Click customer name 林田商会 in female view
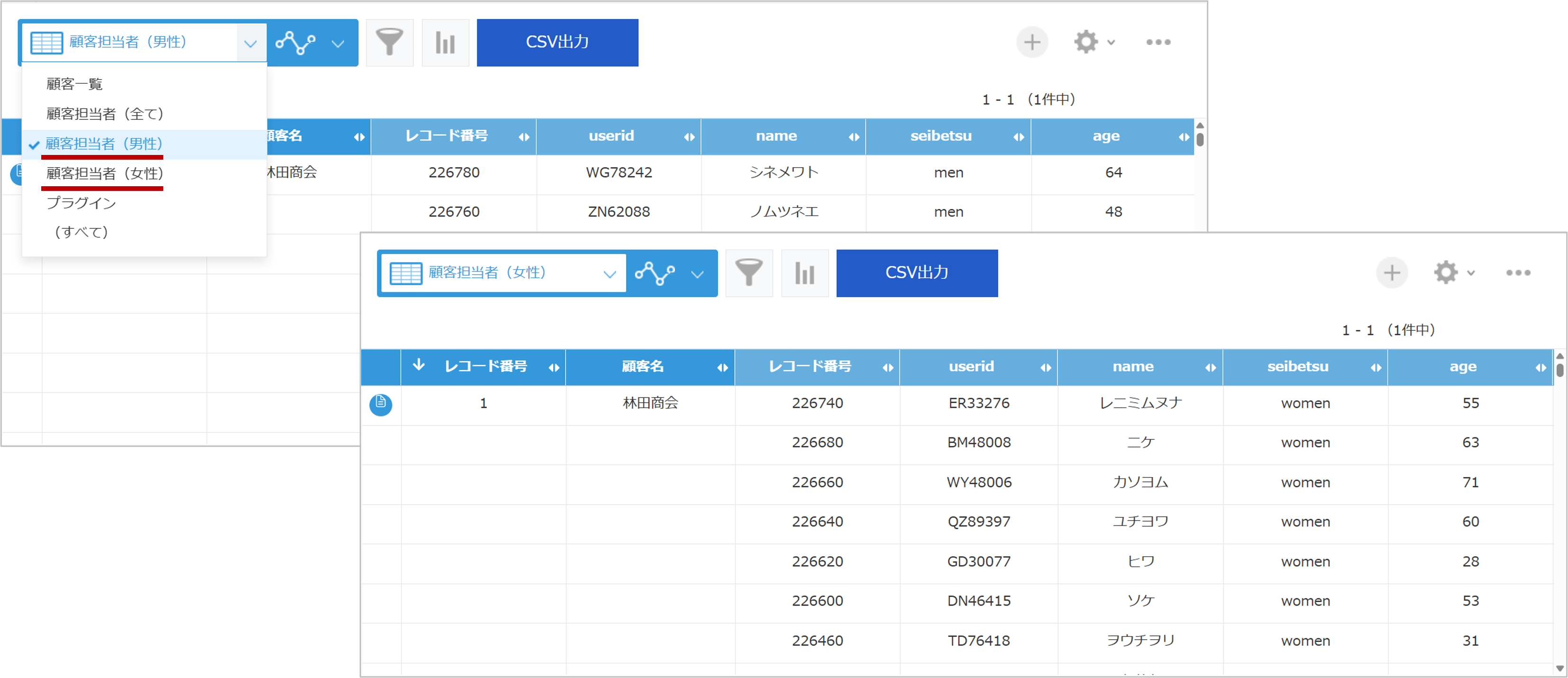 coord(650,403)
